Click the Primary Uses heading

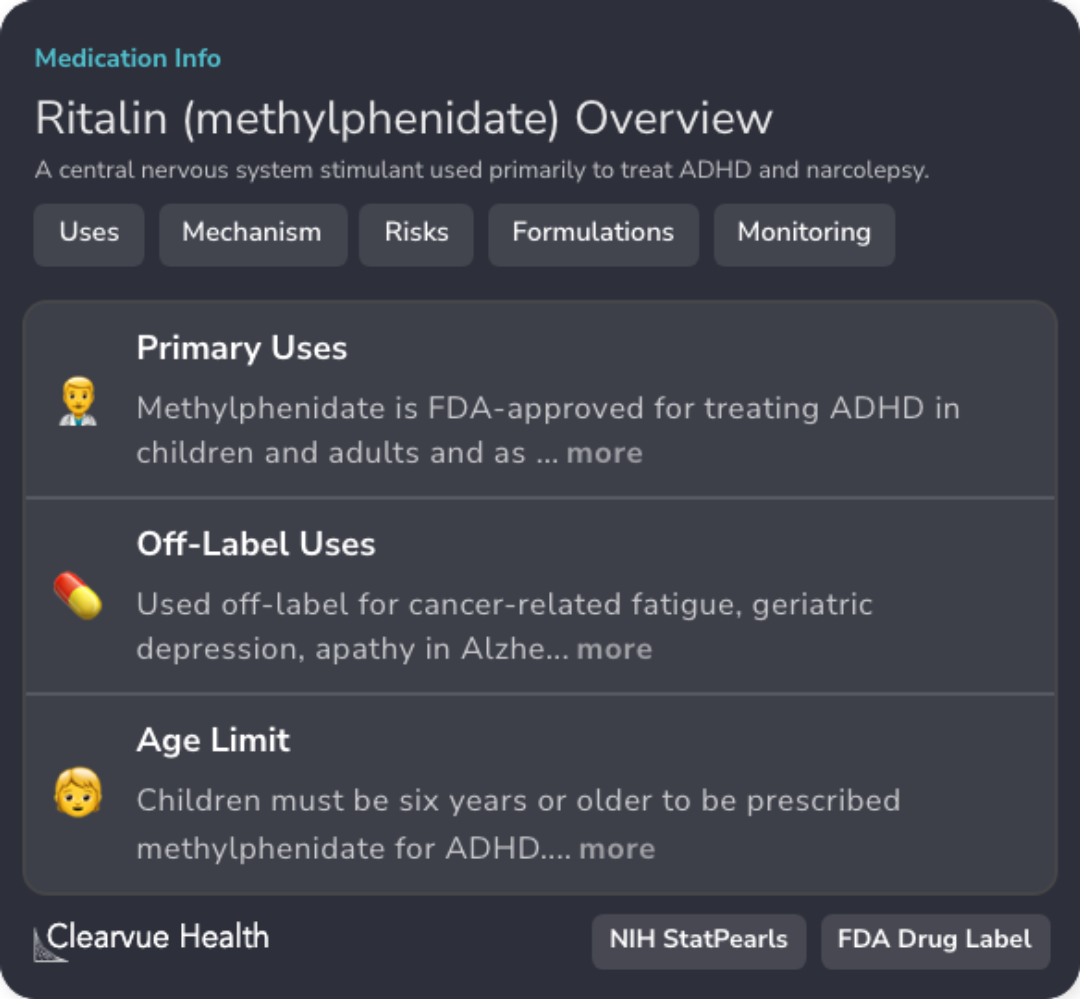coord(242,348)
